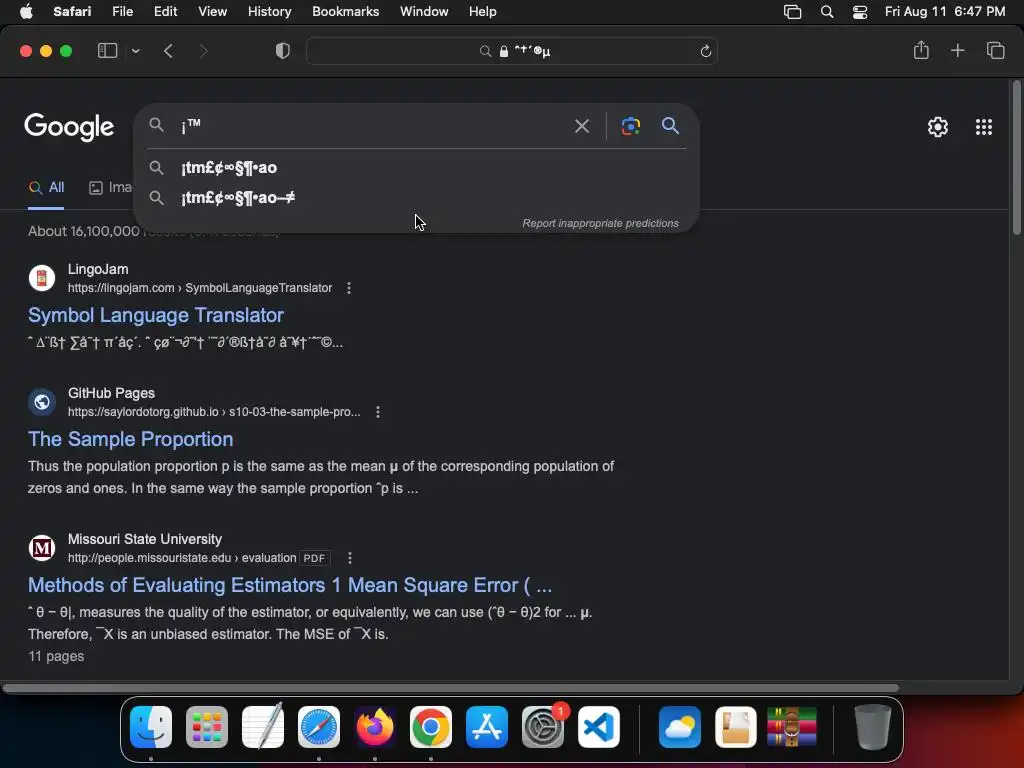
Task: Open the Trash in the Dock
Action: coord(872,727)
